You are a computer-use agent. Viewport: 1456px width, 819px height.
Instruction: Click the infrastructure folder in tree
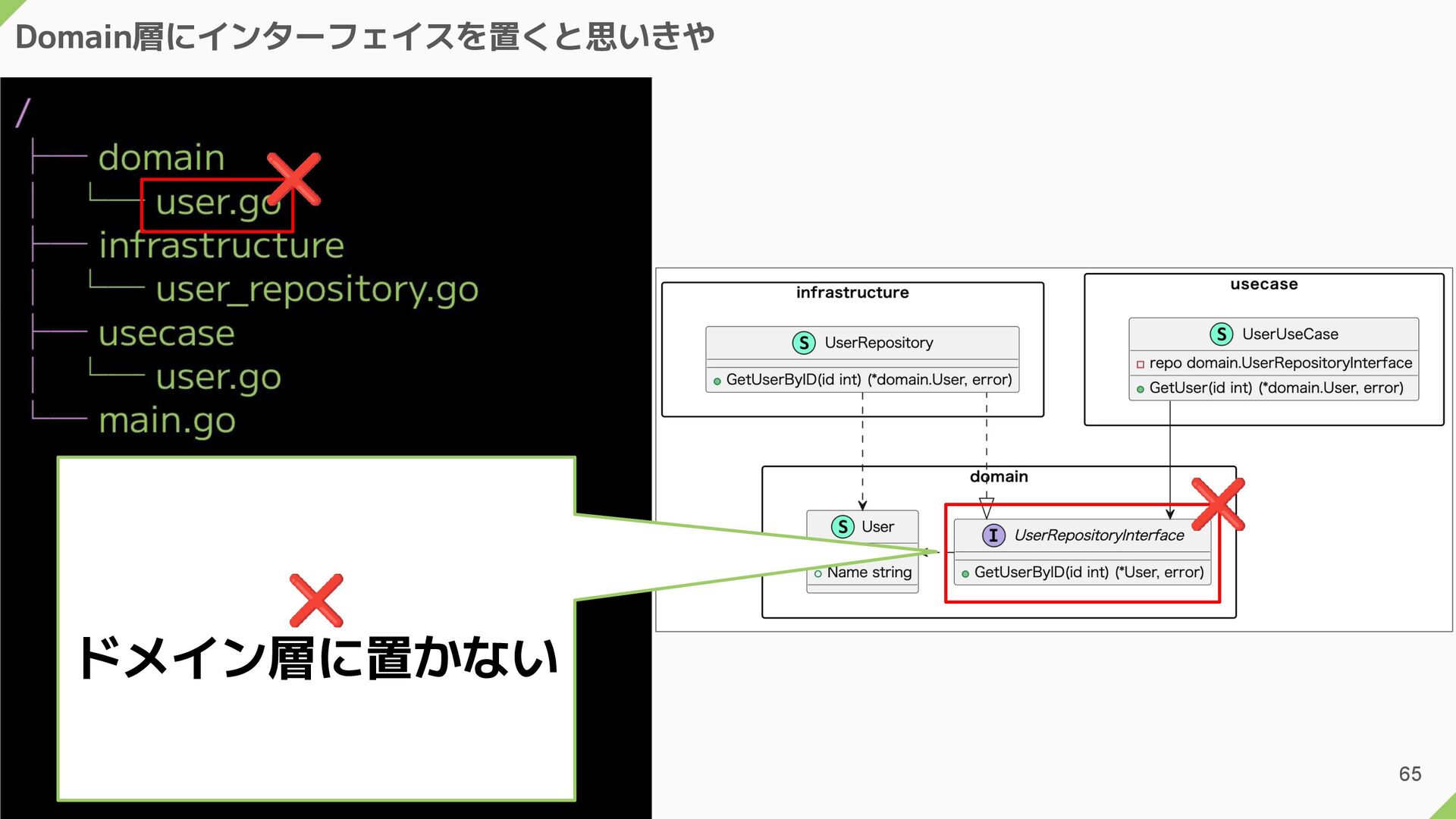click(x=221, y=245)
